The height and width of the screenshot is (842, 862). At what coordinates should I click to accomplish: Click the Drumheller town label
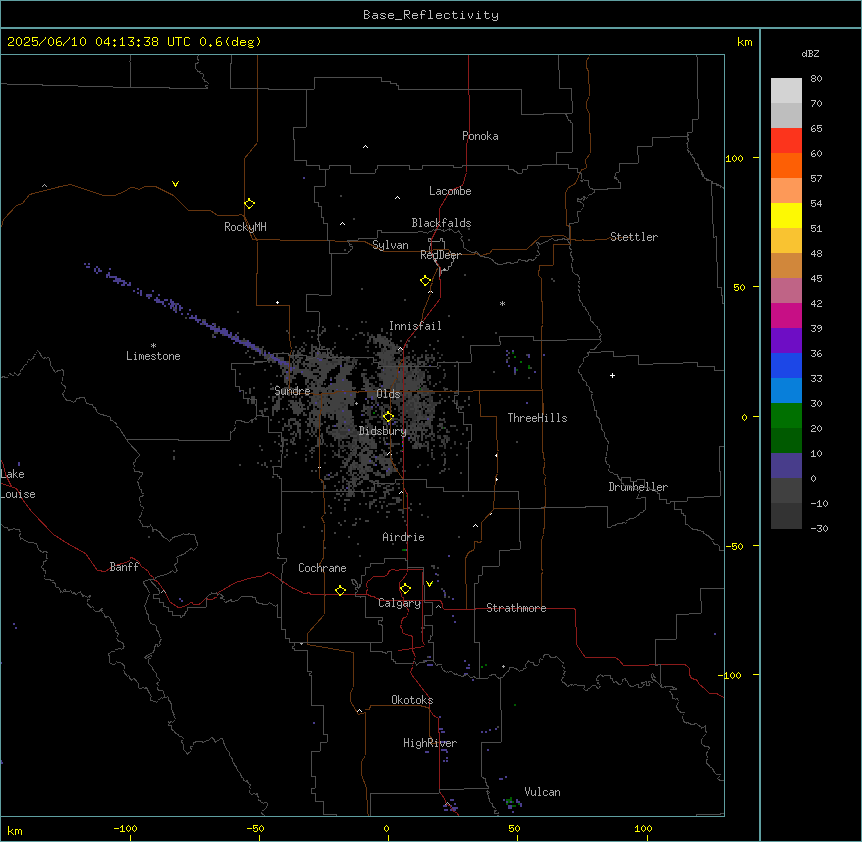pos(638,487)
